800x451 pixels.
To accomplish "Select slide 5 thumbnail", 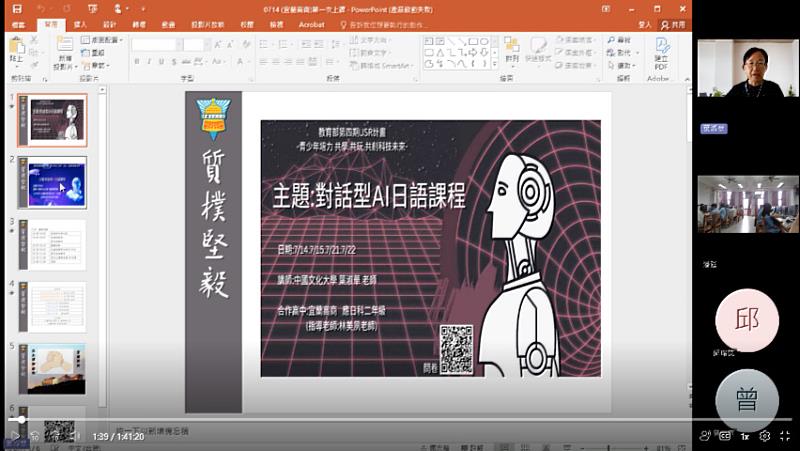I will (x=53, y=369).
